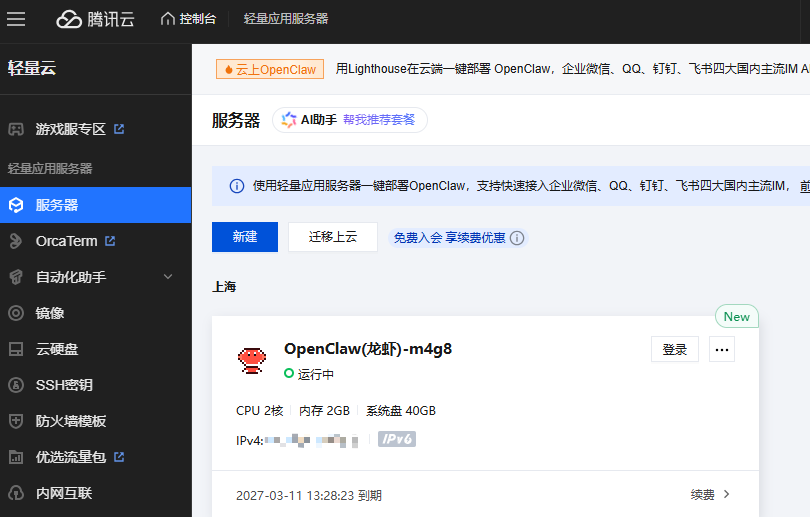This screenshot has height=517, width=810.
Task: Click the 内存 2GB spec text
Action: (x=324, y=411)
